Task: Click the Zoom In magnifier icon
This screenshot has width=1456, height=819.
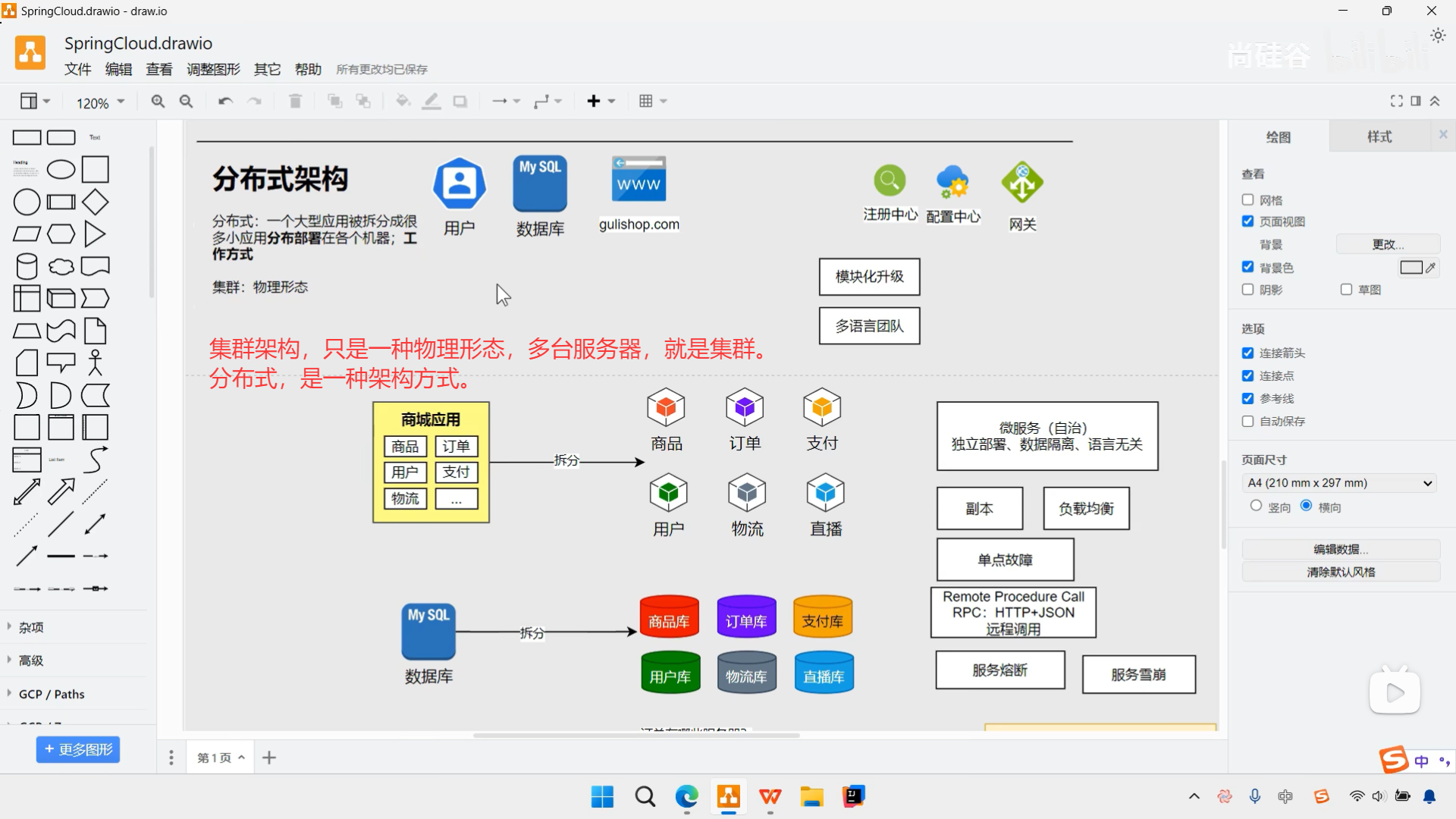Action: [157, 100]
